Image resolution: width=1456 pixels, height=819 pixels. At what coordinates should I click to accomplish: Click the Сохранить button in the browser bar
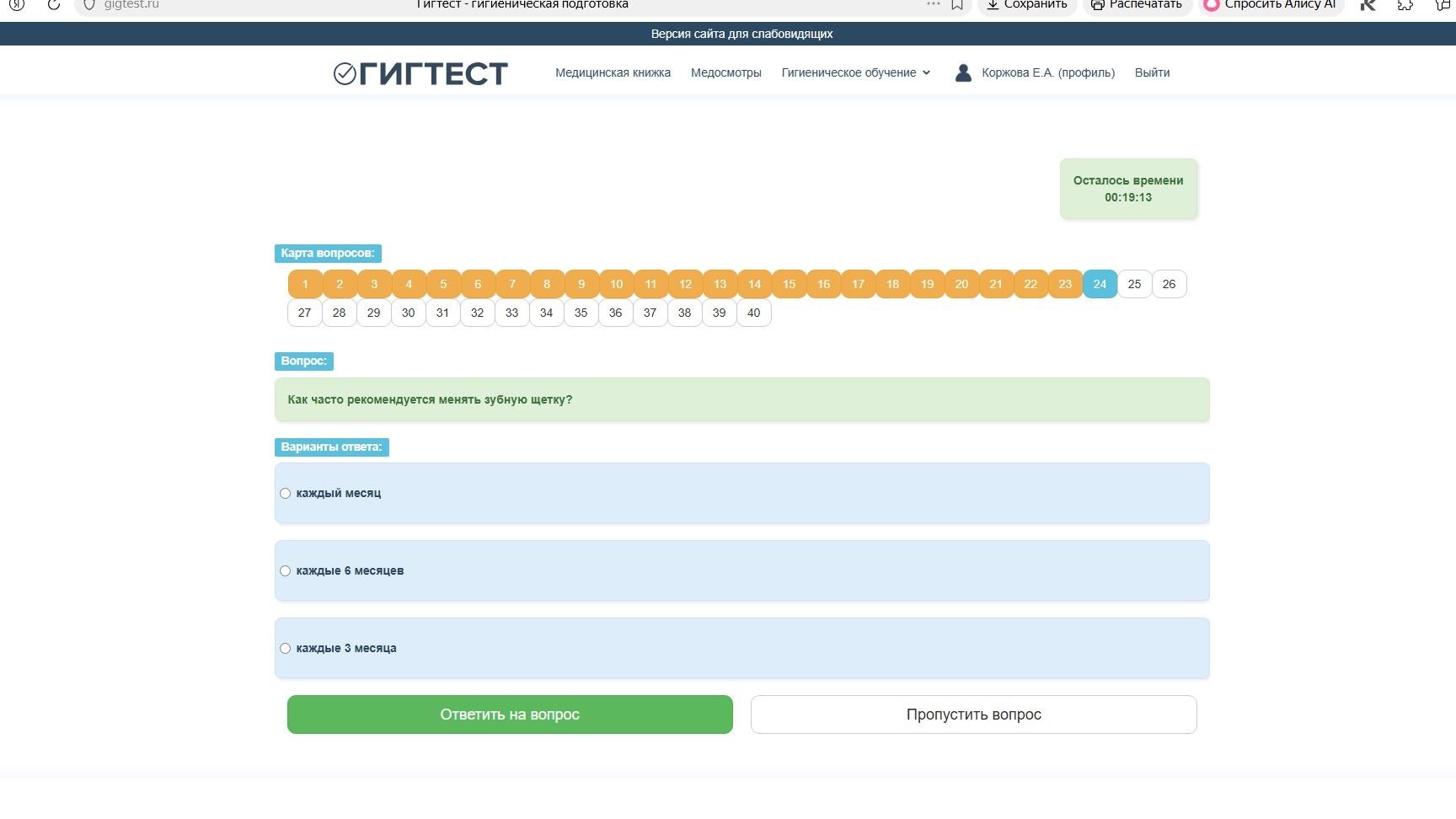click(1027, 4)
